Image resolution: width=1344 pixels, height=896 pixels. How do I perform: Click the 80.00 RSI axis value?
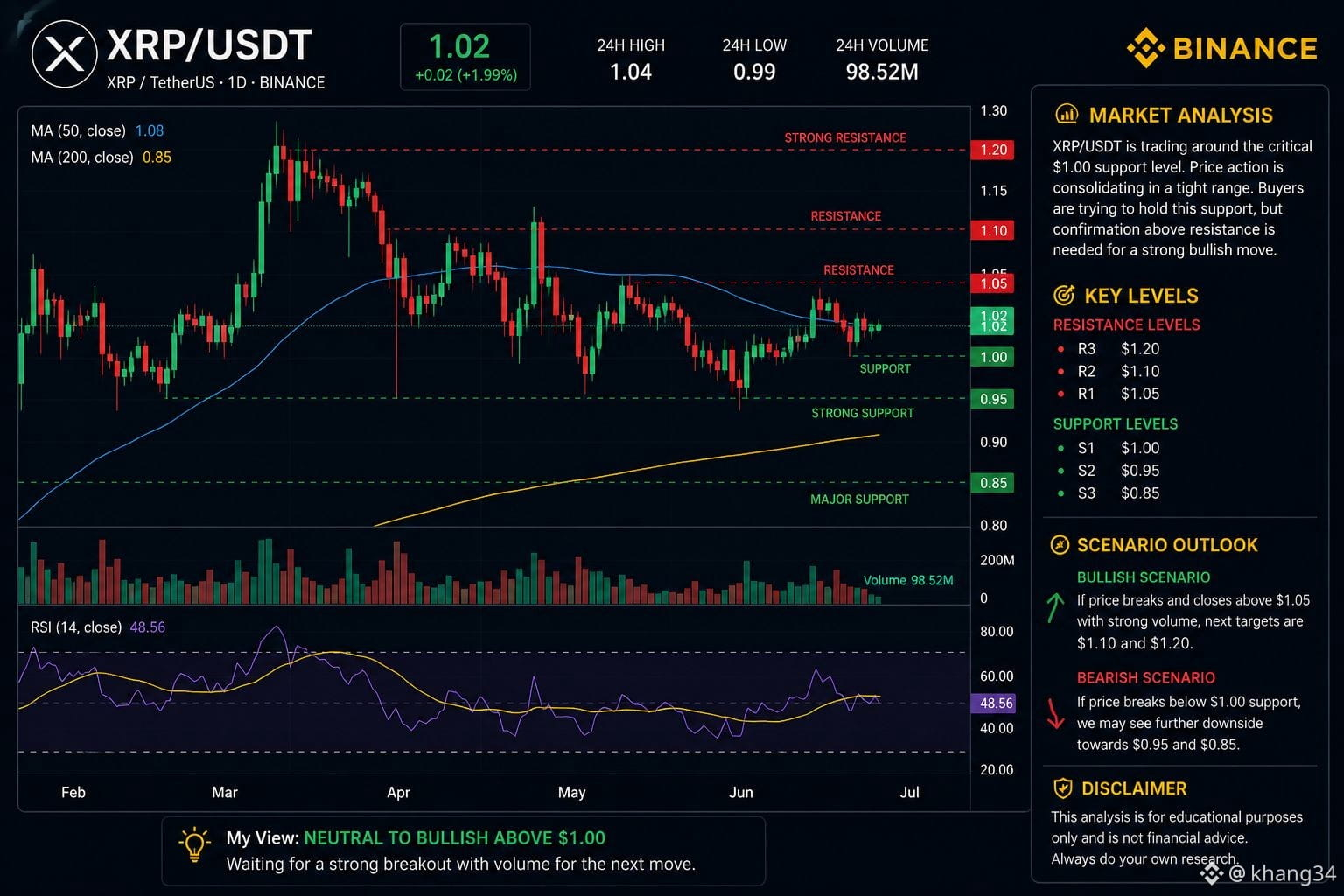click(997, 632)
